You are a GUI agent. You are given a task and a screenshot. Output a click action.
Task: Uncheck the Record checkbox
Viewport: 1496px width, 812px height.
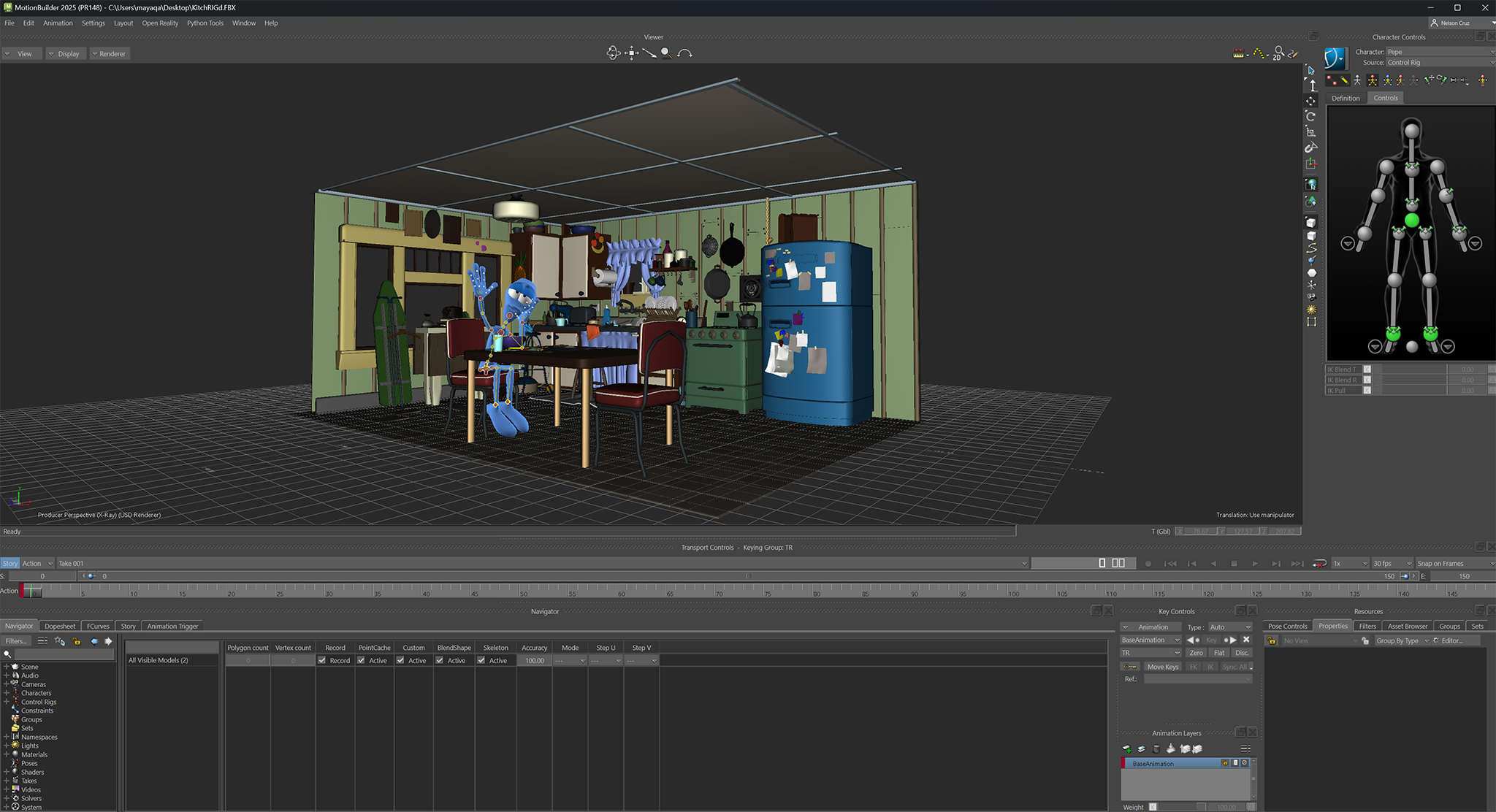coord(322,660)
